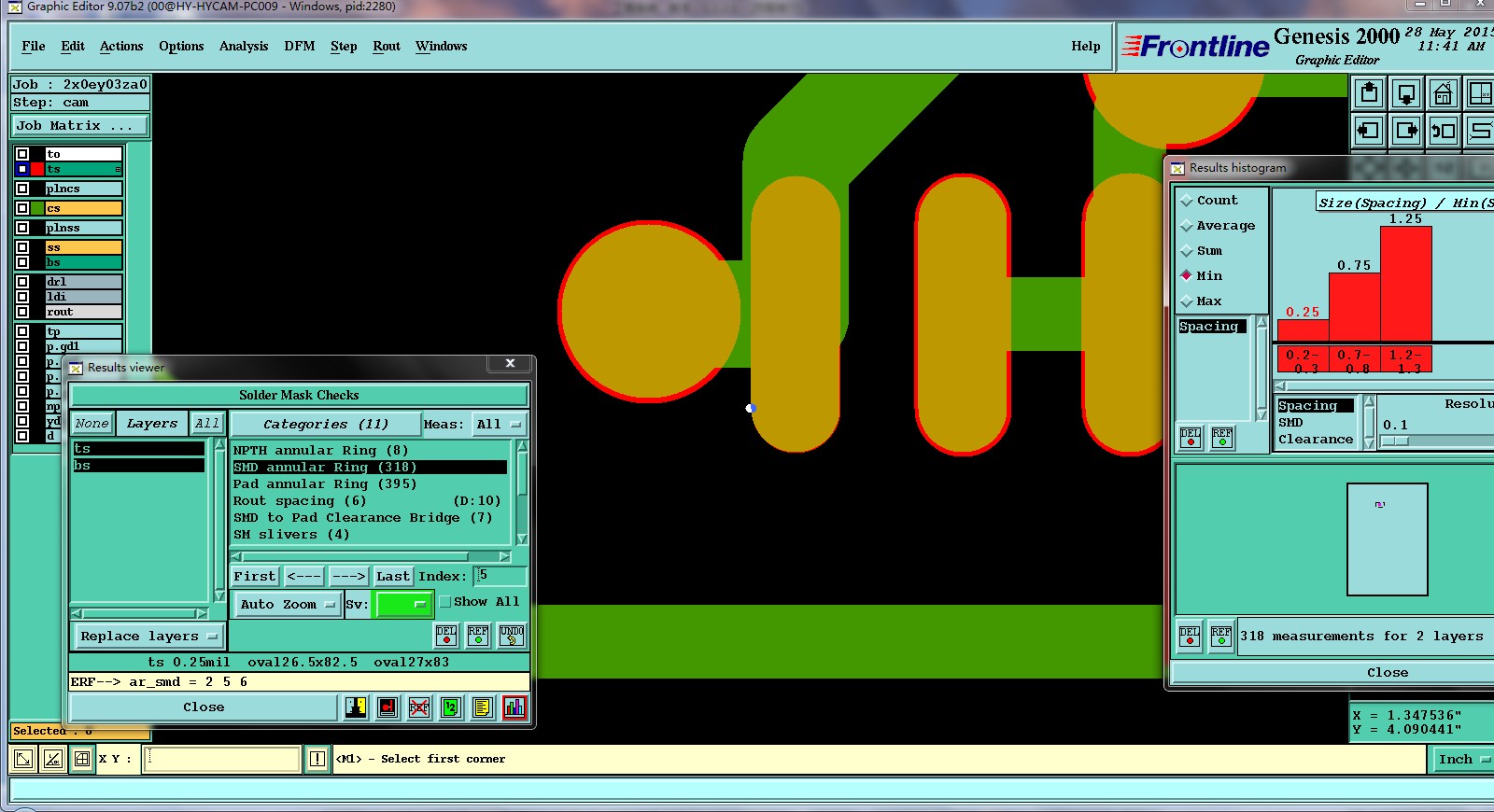
Task: Click the X Y coordinate input field
Action: point(222,759)
